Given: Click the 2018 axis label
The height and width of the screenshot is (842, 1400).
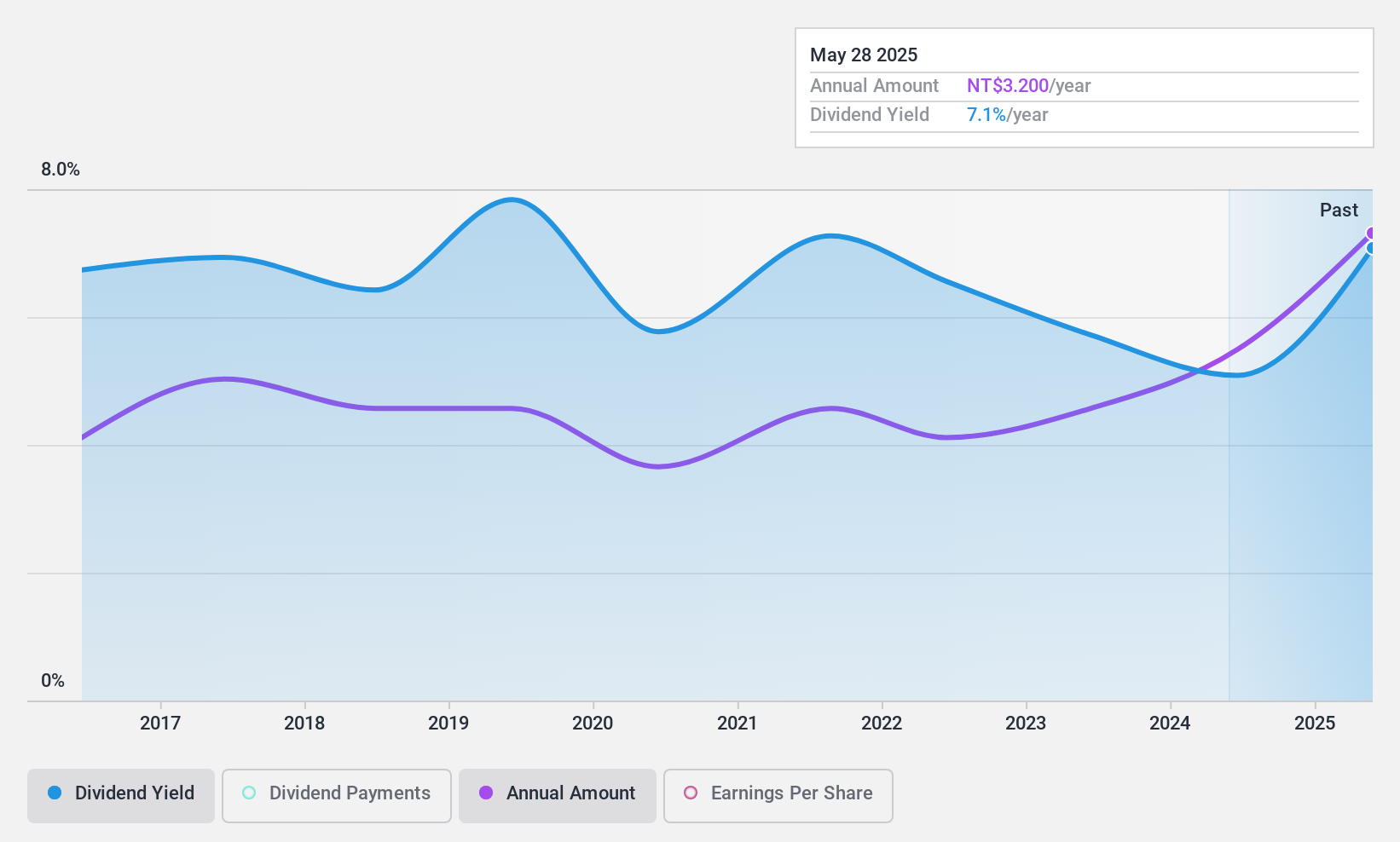Looking at the screenshot, I should click(304, 723).
